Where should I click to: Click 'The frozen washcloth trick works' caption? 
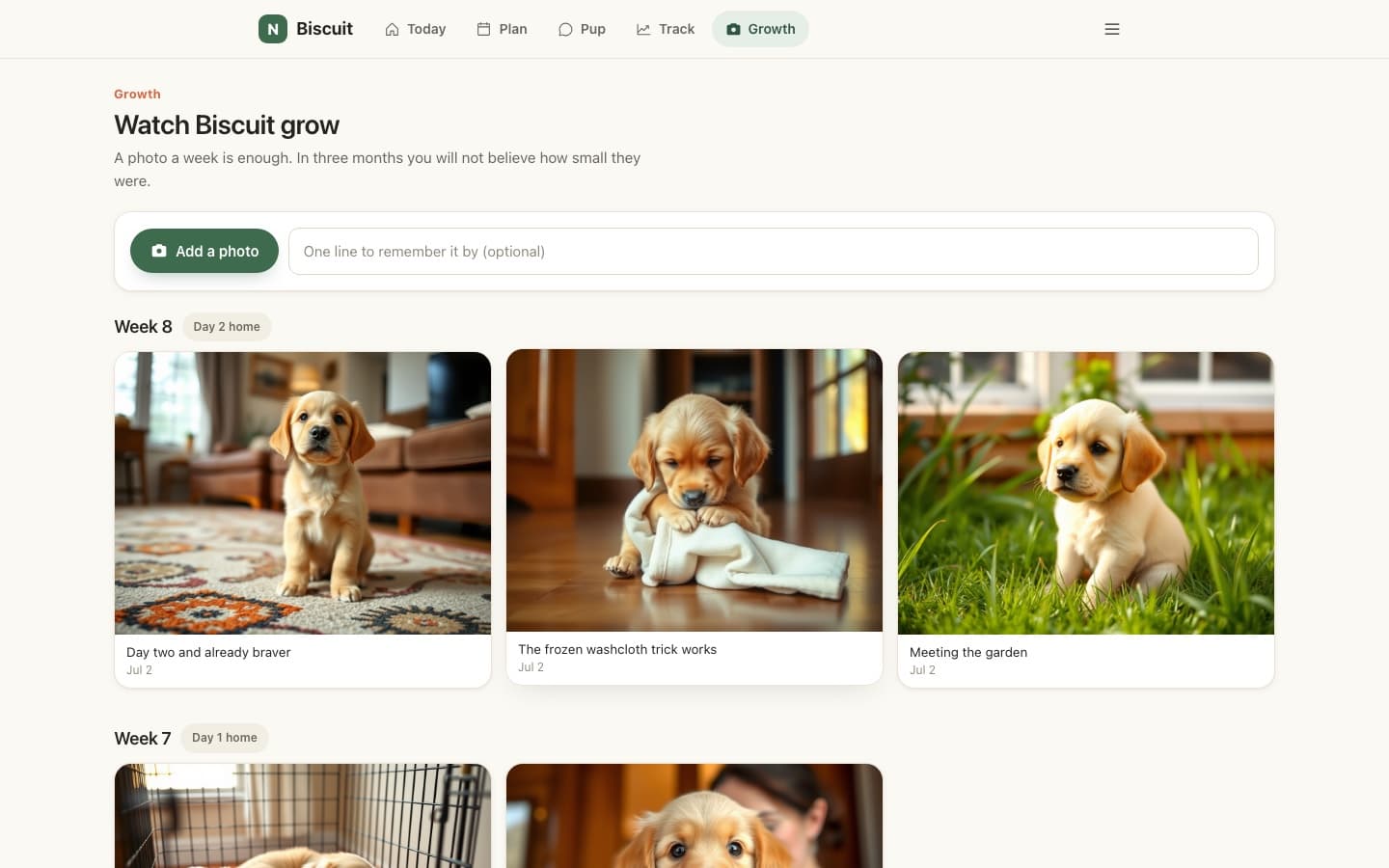(617, 649)
